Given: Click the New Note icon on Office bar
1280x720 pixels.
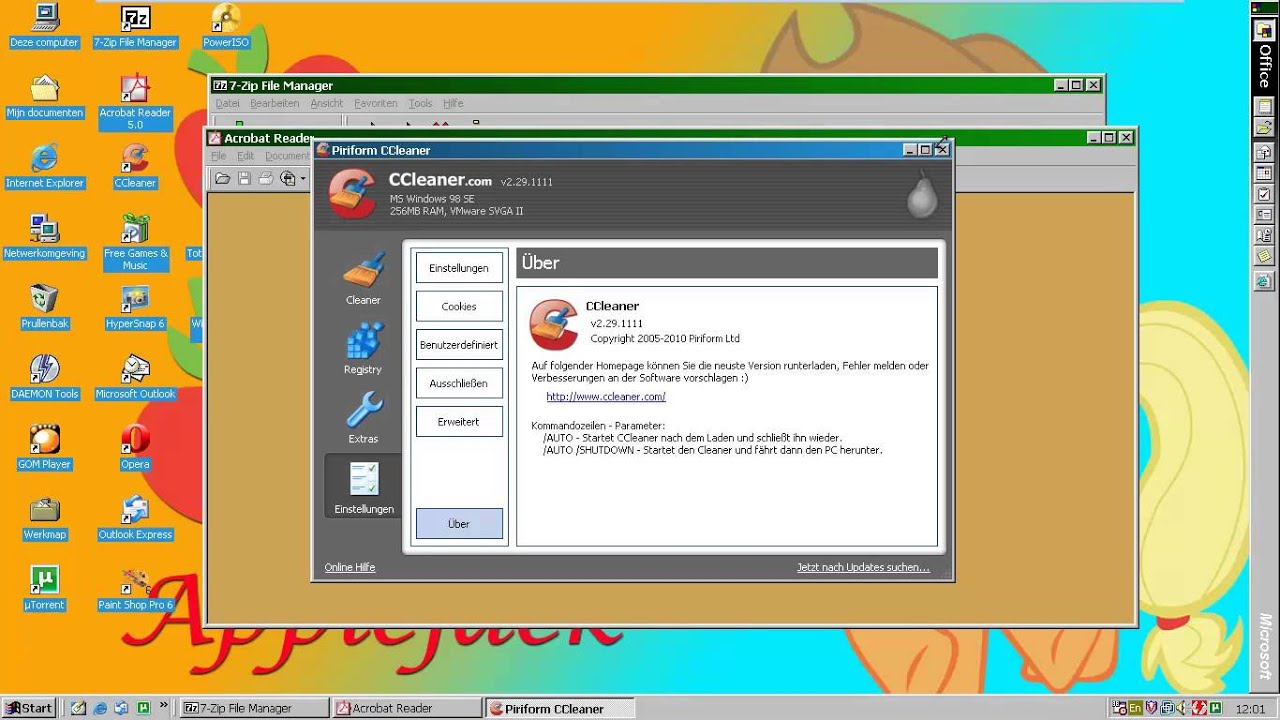Looking at the screenshot, I should pos(1264,255).
